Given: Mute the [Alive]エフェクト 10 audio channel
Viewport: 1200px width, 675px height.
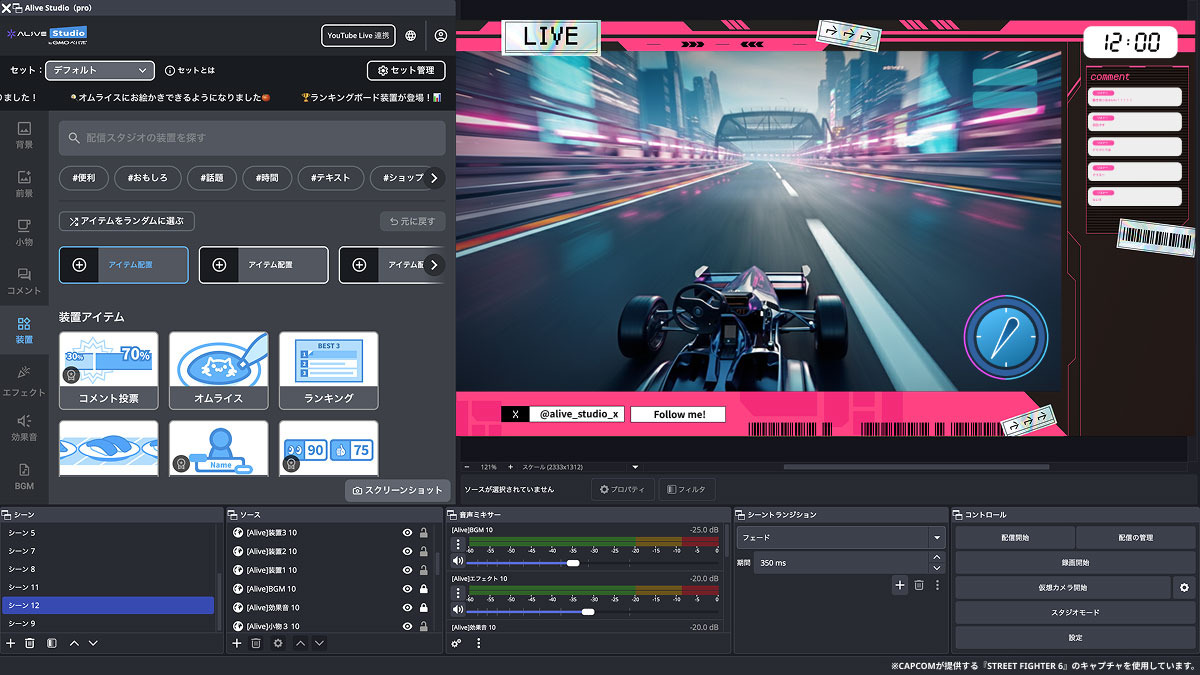Looking at the screenshot, I should point(458,610).
